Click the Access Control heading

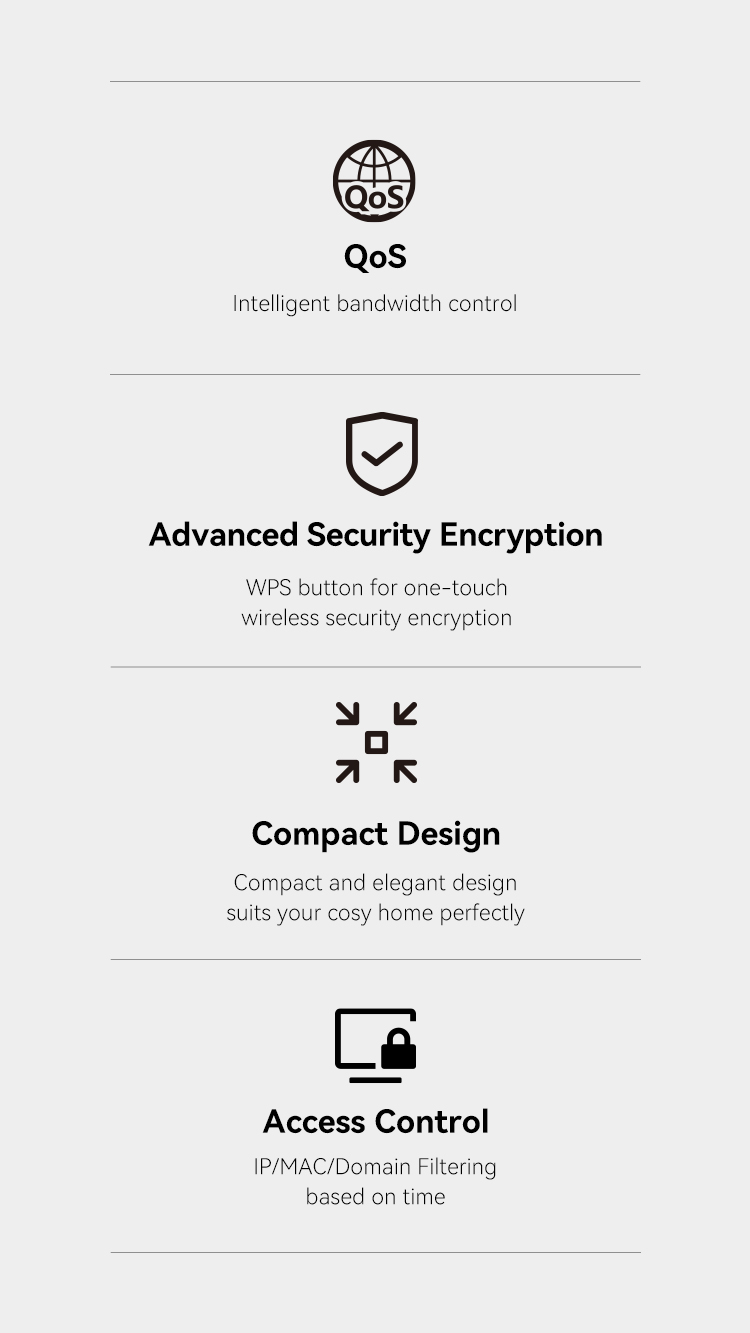click(x=375, y=1122)
